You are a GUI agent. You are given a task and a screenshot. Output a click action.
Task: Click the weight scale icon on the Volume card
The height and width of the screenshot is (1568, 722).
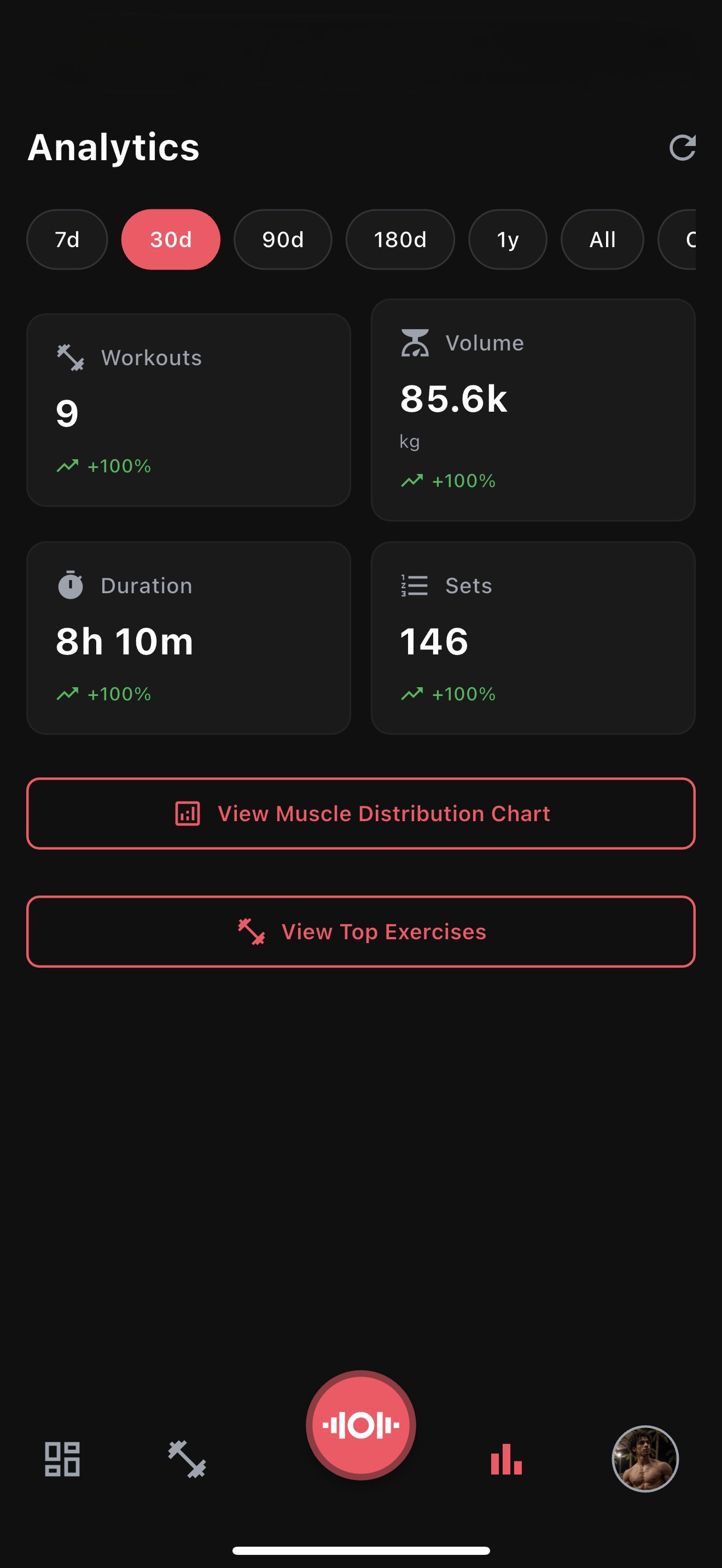[x=415, y=342]
